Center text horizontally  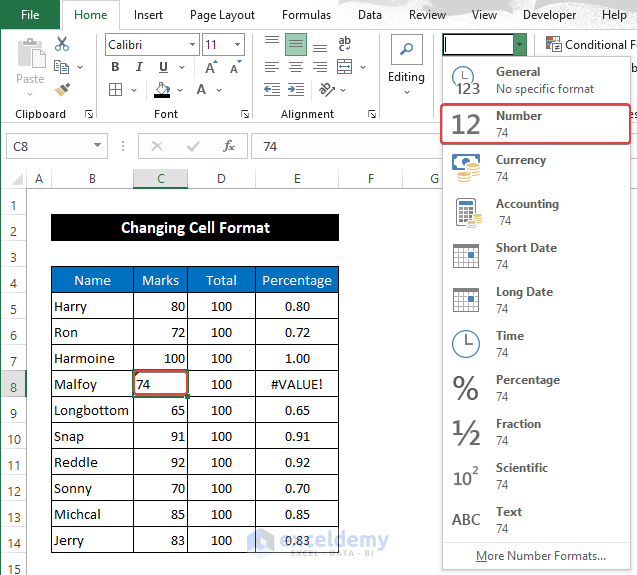296,67
